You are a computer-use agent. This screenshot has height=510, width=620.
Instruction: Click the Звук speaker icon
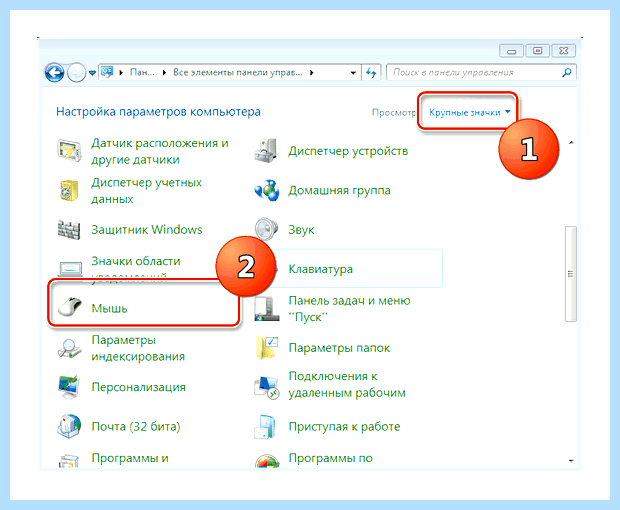tap(266, 229)
